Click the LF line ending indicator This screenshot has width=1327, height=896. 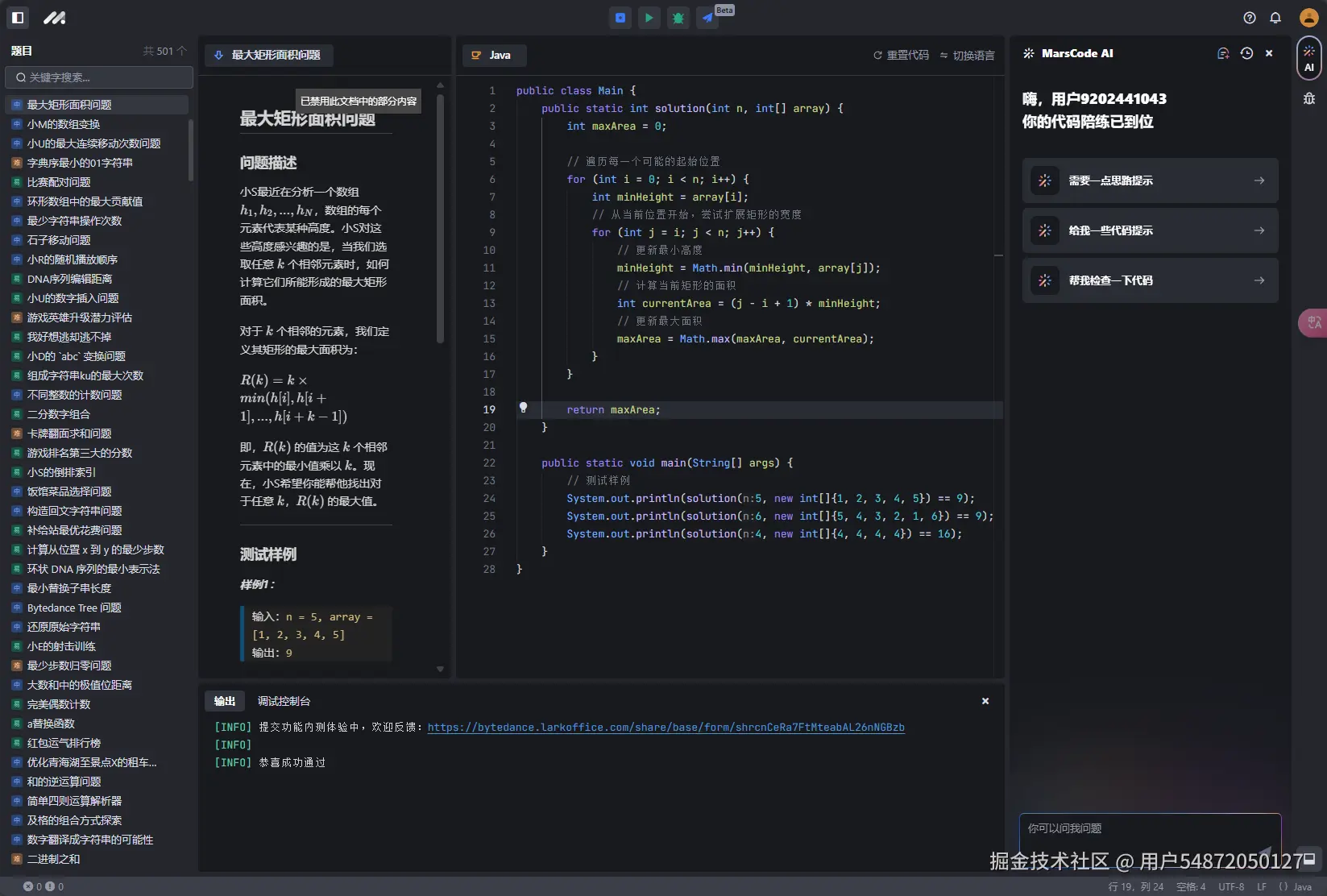1262,886
